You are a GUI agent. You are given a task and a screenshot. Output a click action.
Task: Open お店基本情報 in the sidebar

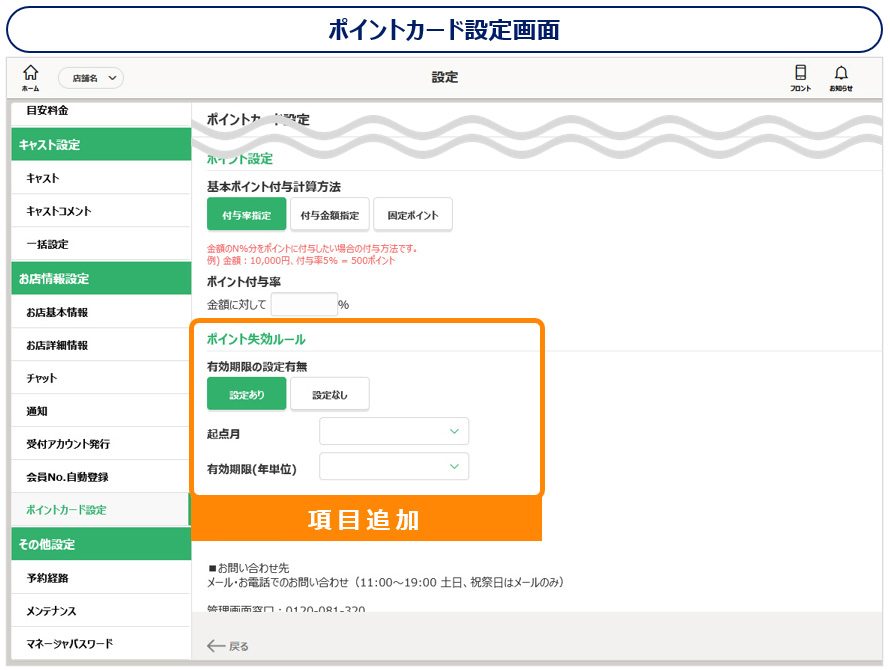57,312
